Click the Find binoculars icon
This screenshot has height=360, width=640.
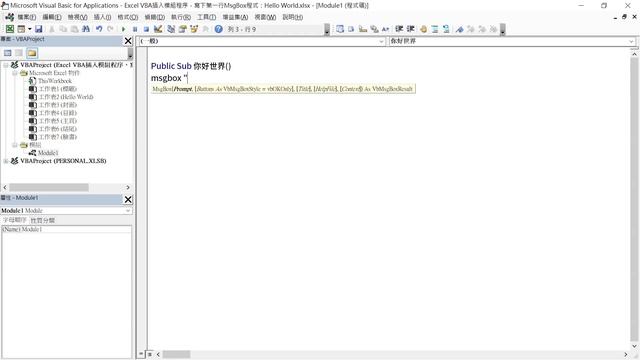point(86,29)
